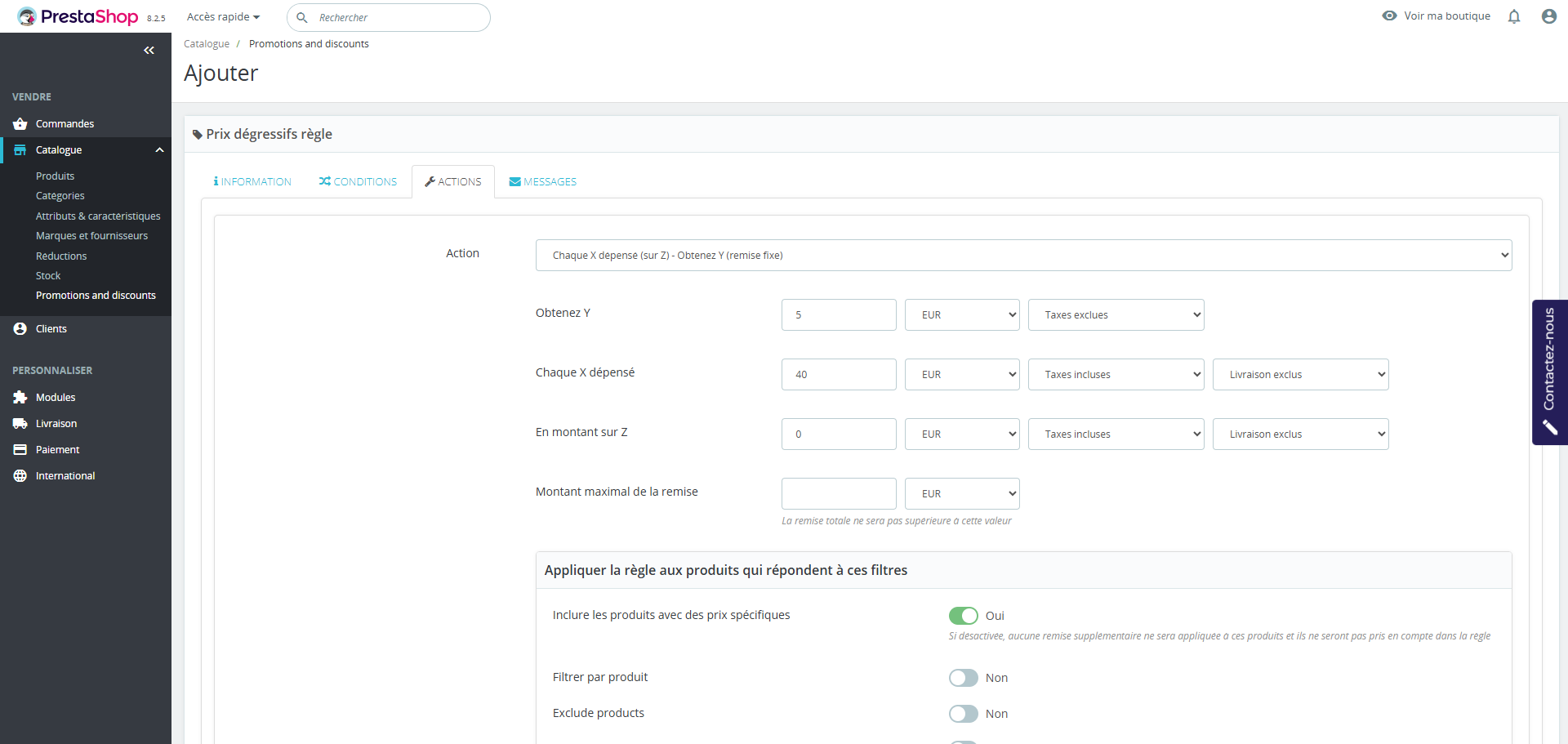Open user account profile icon
Screen dimensions: 1568x744
tap(1548, 16)
